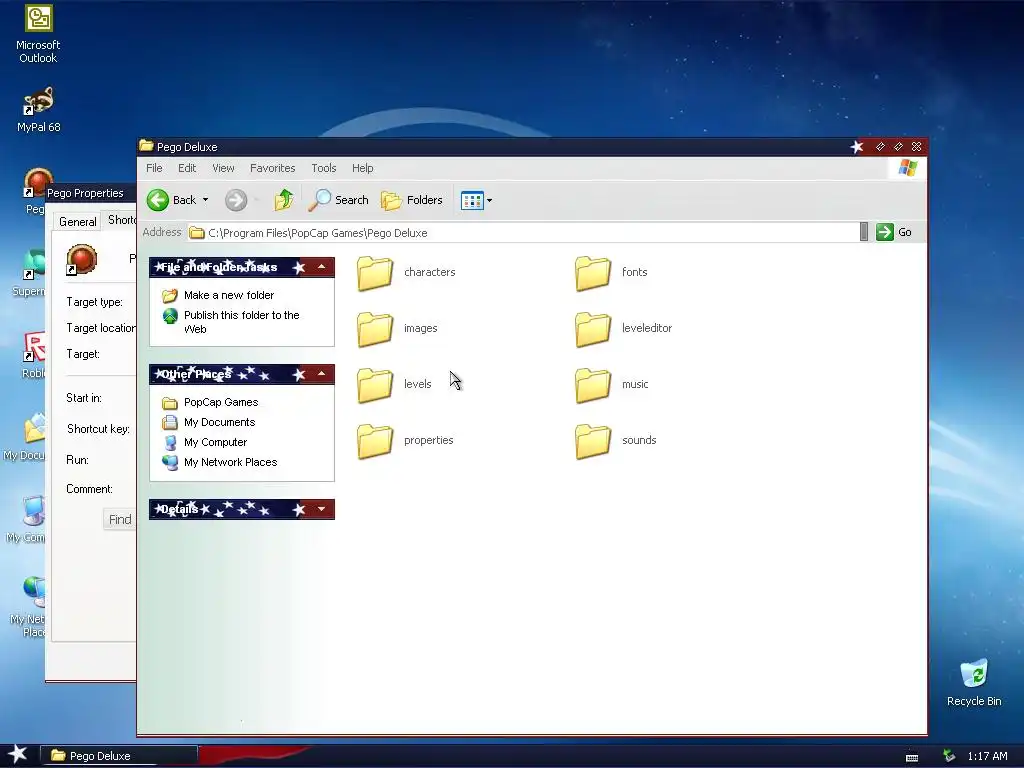Select the Microsoft Outlook desktop icon

38,34
